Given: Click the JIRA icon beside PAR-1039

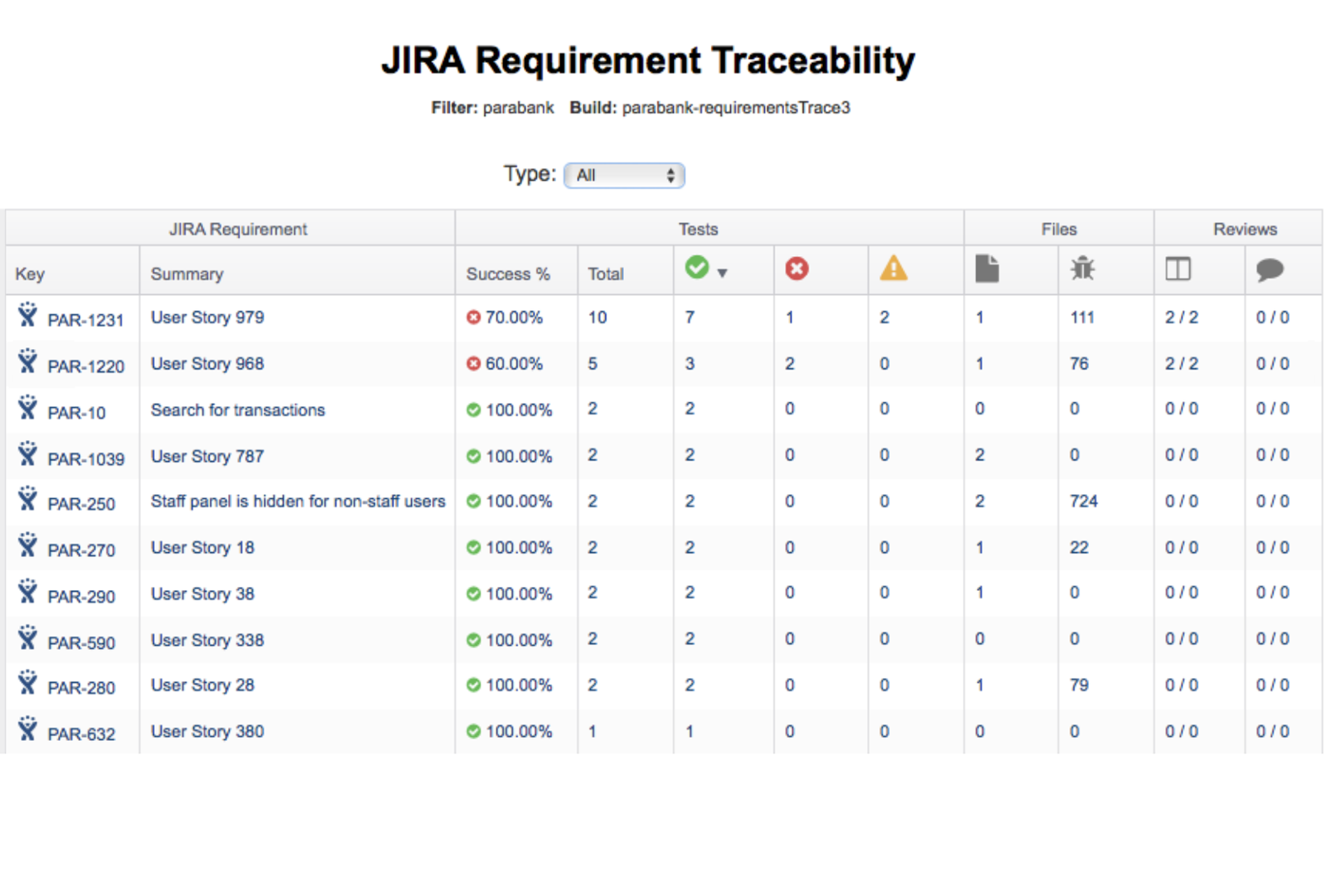Looking at the screenshot, I should 27,453.
